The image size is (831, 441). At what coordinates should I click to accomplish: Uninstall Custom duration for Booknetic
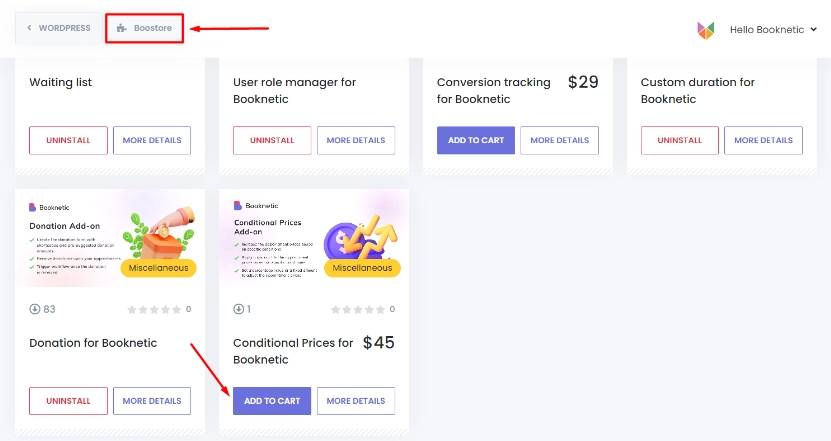coord(679,140)
